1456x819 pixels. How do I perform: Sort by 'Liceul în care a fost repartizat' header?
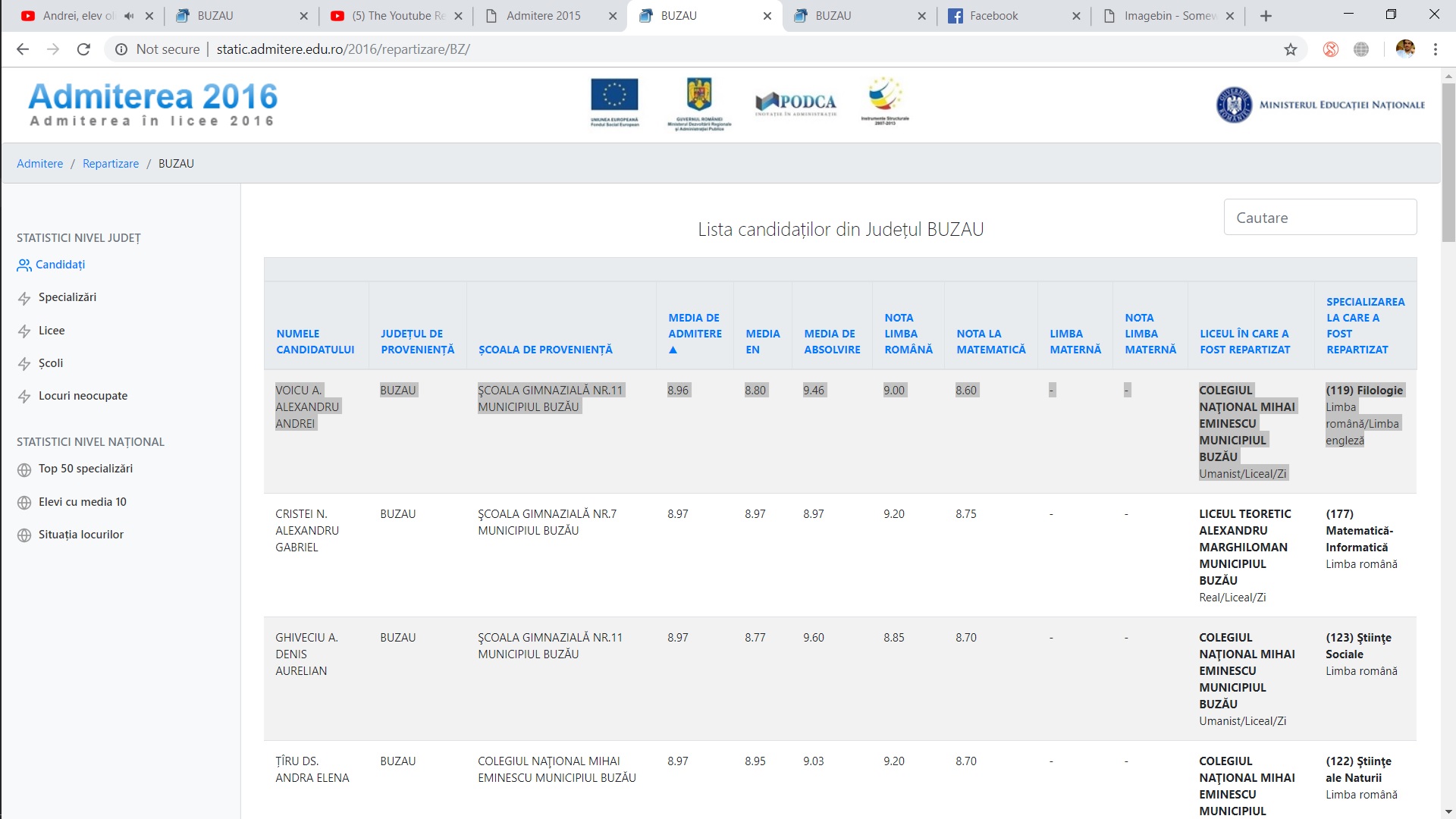[x=1244, y=341]
